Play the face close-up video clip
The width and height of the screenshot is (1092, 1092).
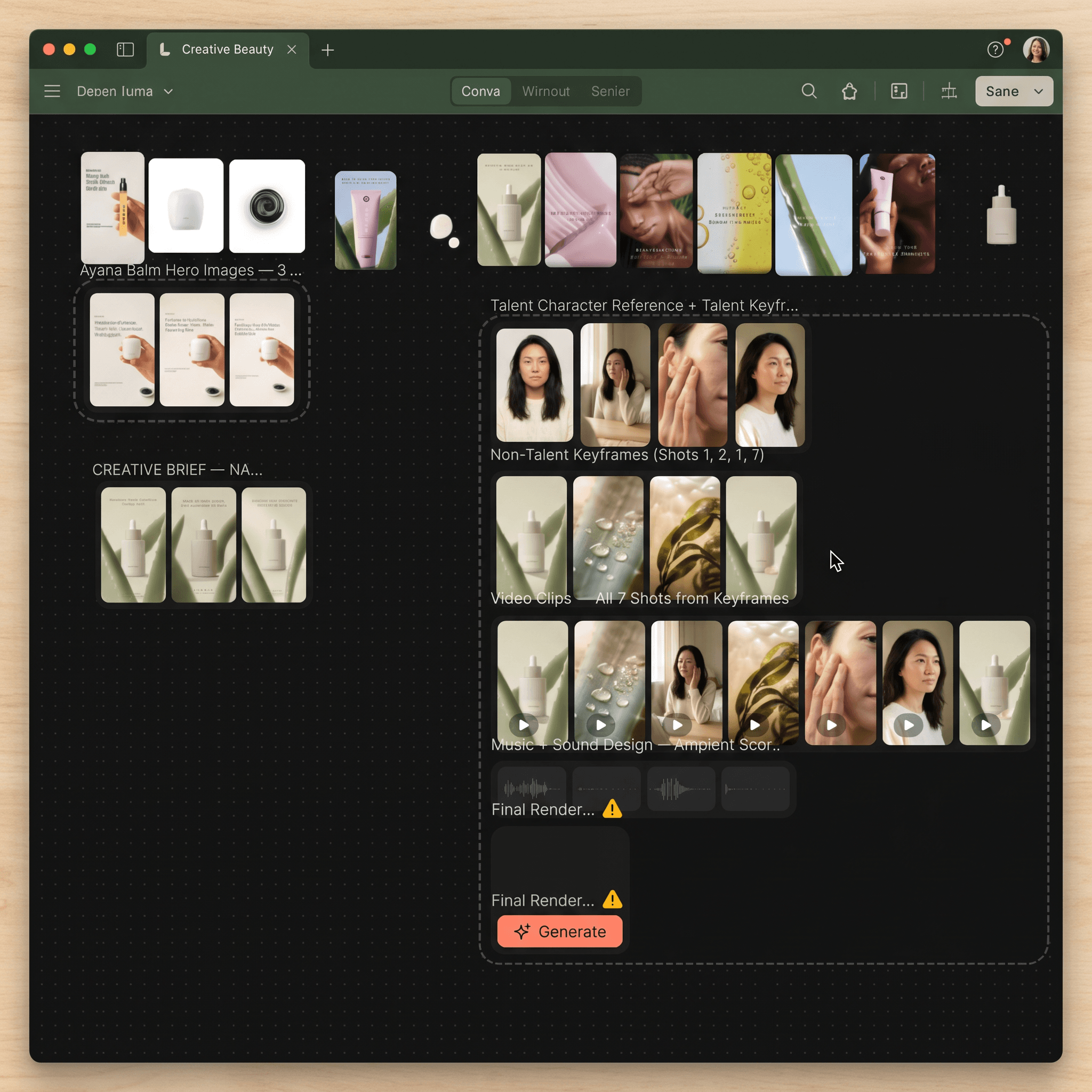point(831,725)
